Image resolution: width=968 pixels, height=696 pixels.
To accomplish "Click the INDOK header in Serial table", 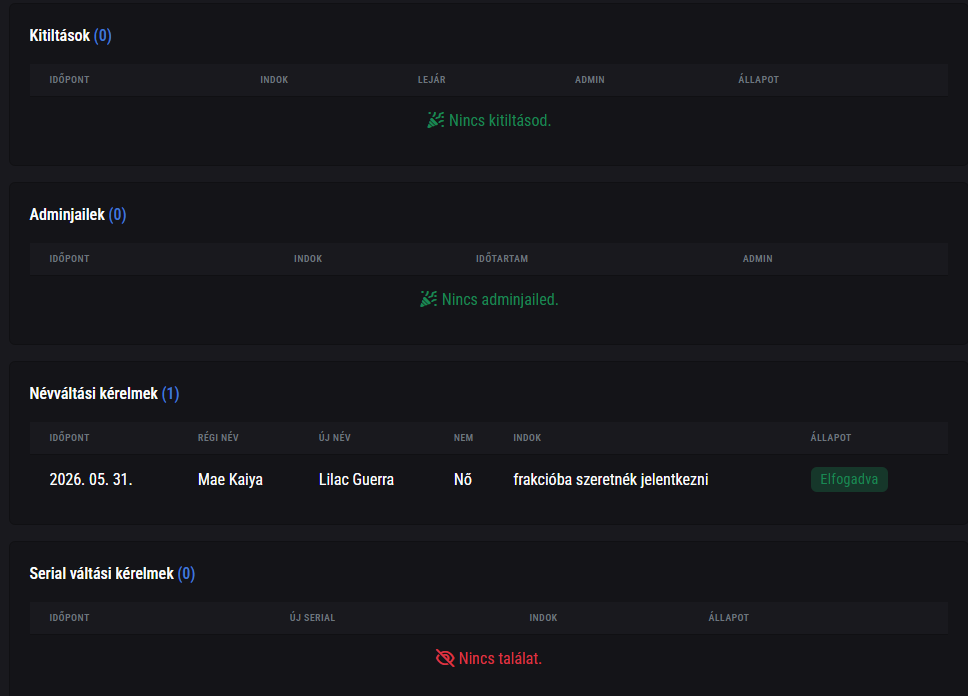I will [x=543, y=618].
